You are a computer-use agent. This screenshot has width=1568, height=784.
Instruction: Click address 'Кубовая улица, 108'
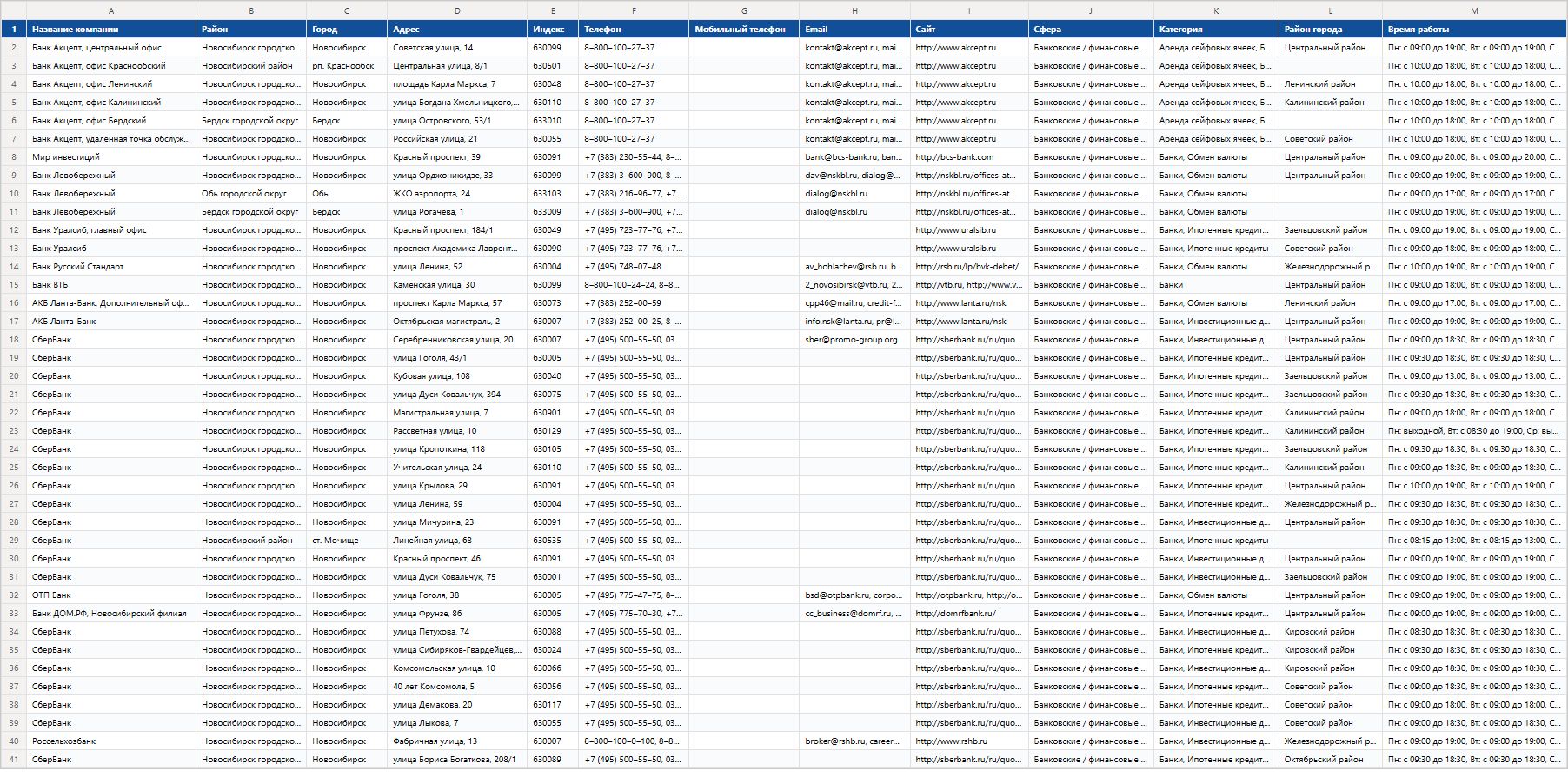click(x=457, y=376)
